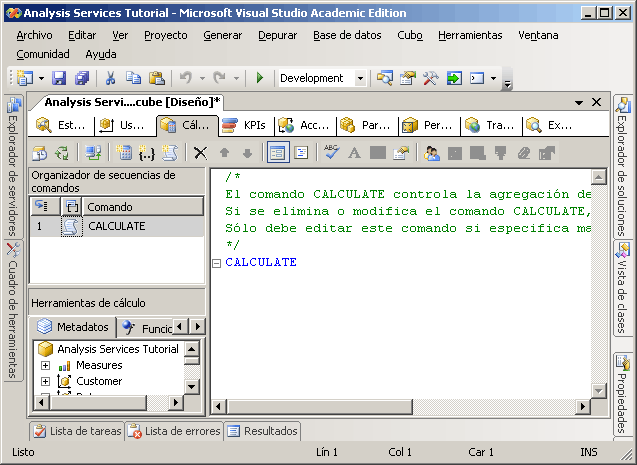Image resolution: width=637 pixels, height=465 pixels.
Task: Cut selection using the scissors icon
Action: pos(110,78)
